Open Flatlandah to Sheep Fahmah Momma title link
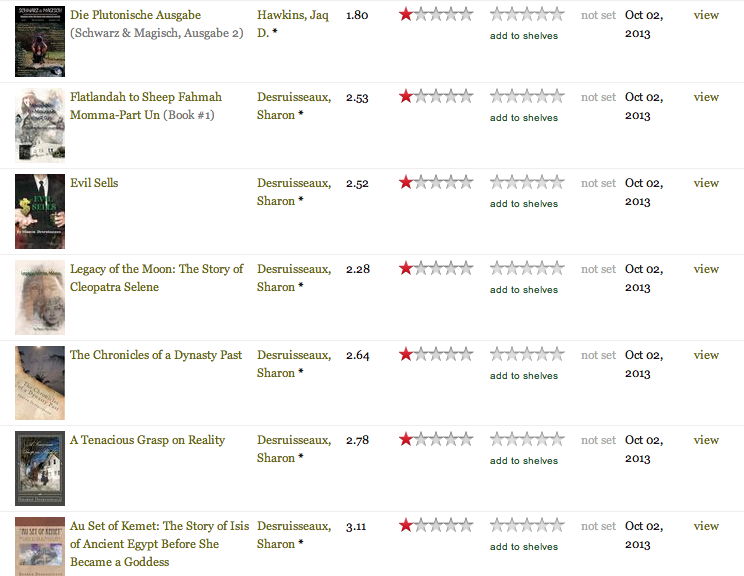 click(146, 97)
